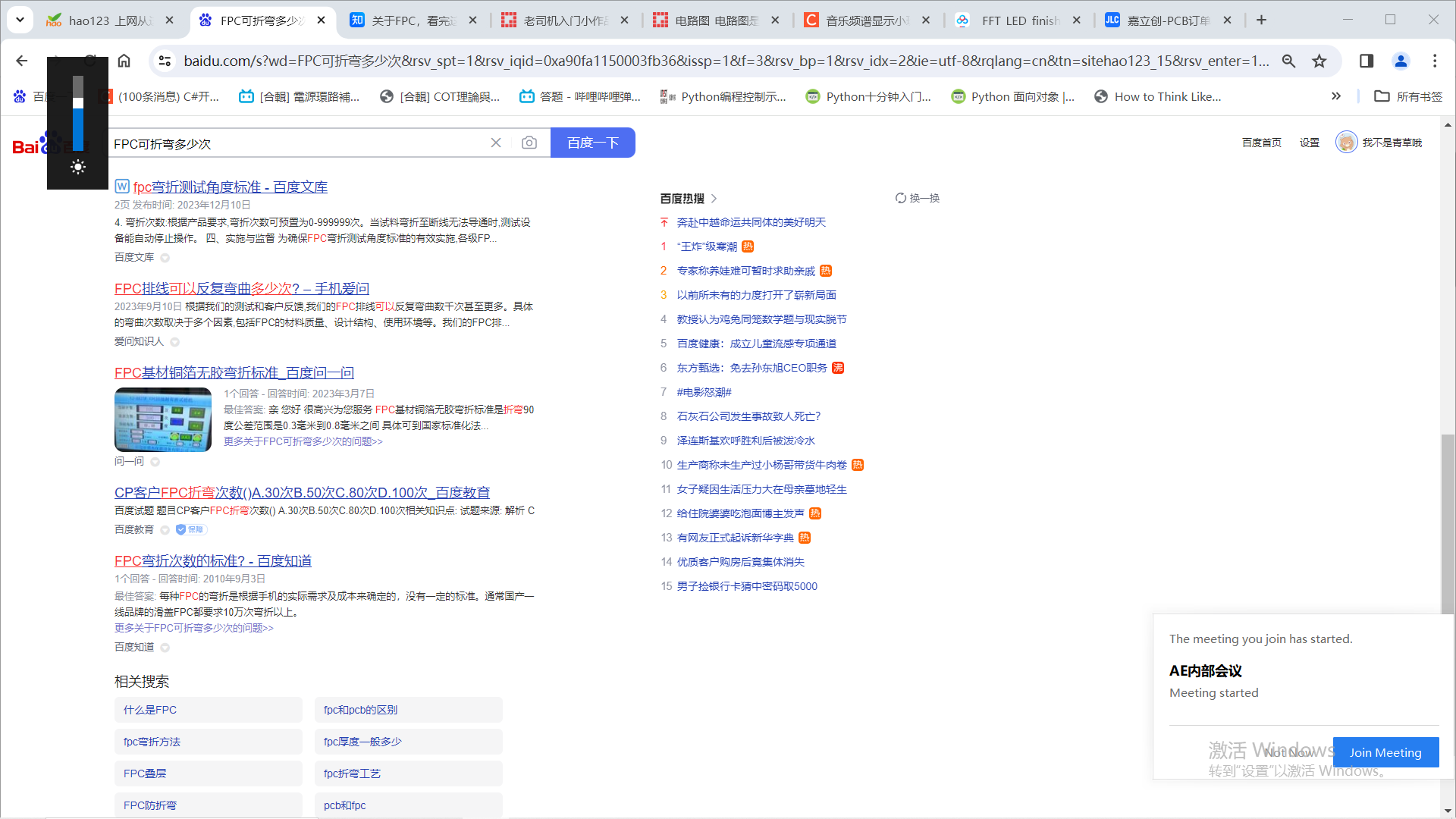Open the How to Think Like bookmark
This screenshot has width=1456, height=819.
point(1158,96)
